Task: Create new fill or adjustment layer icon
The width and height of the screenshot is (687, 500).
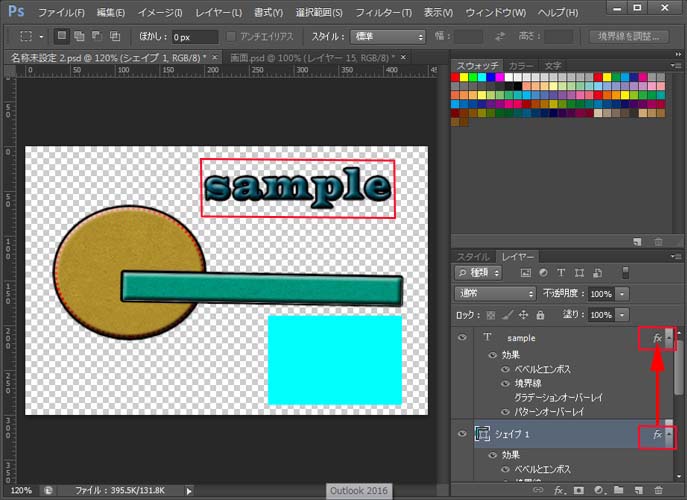Action: click(599, 490)
